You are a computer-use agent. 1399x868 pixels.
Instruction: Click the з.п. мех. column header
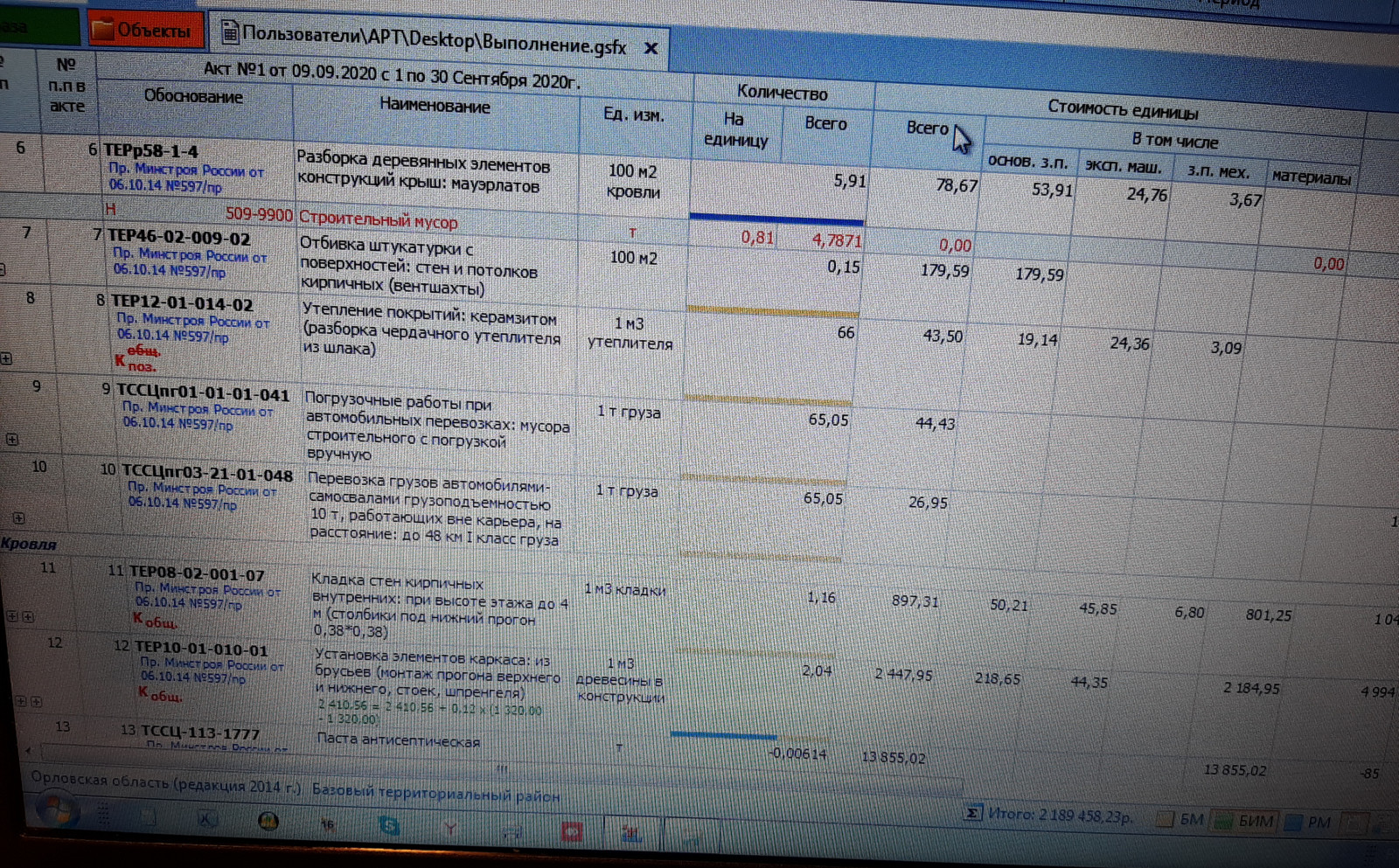click(x=1218, y=171)
